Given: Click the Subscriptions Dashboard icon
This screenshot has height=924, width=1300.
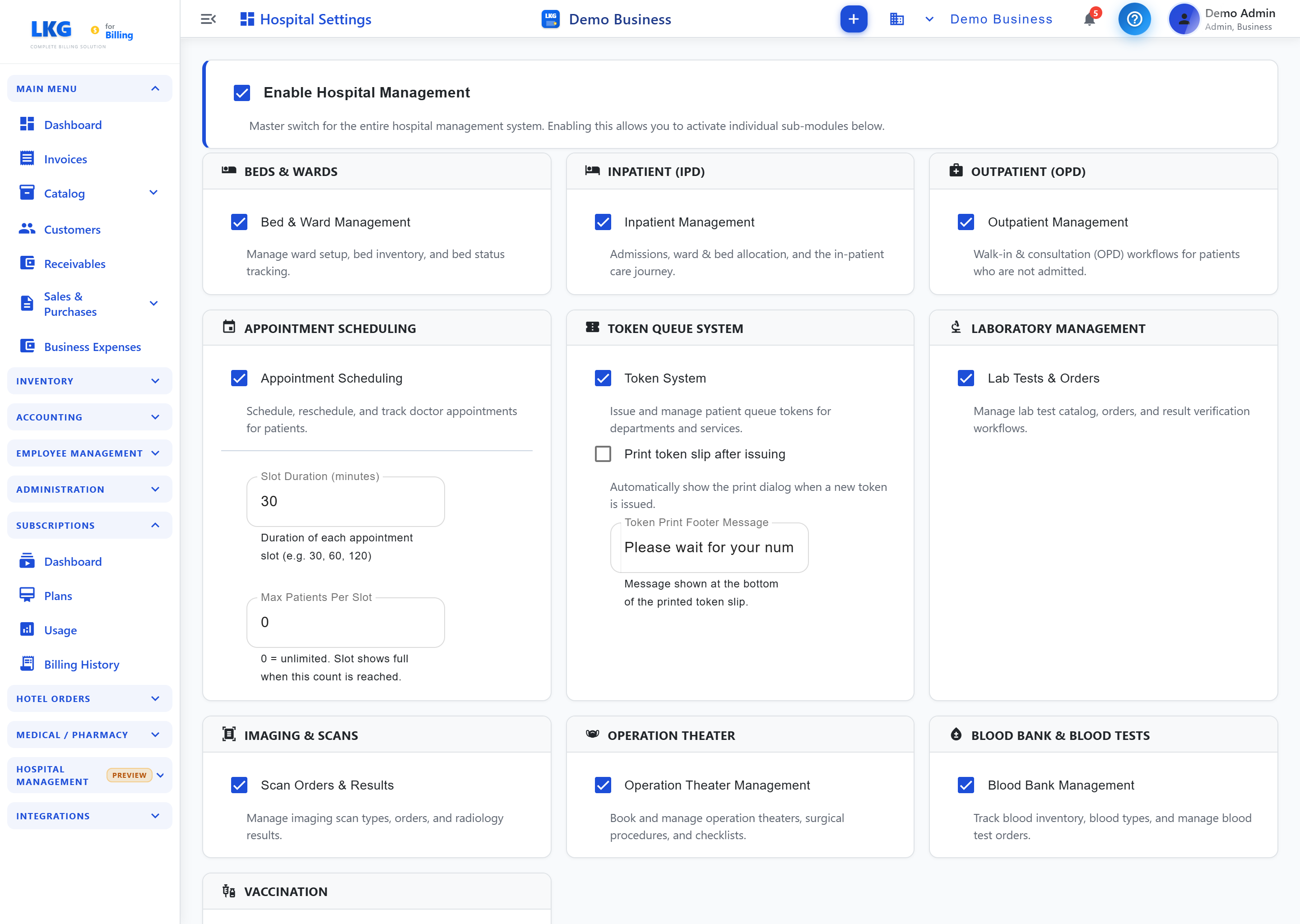Looking at the screenshot, I should click(x=27, y=561).
